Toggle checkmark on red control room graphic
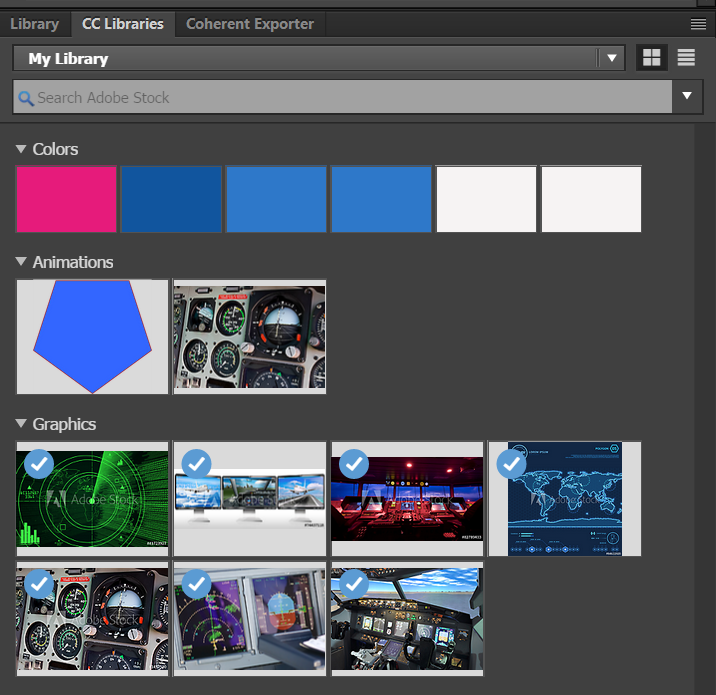The height and width of the screenshot is (695, 716). tap(354, 464)
